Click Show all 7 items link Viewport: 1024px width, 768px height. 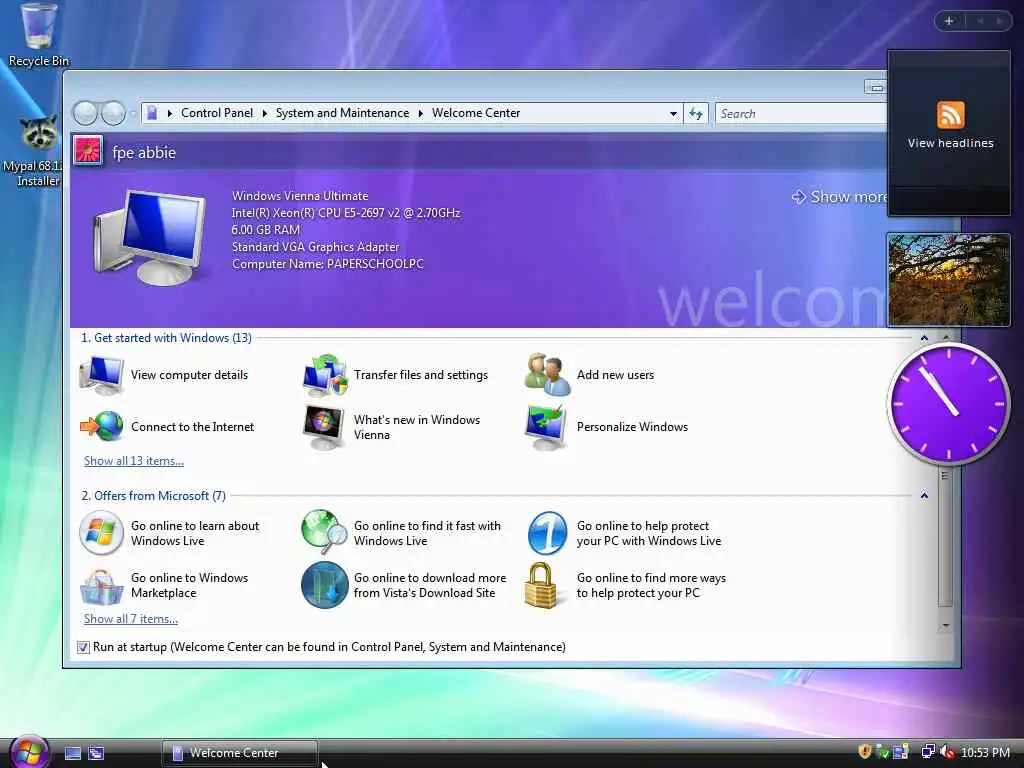point(131,619)
